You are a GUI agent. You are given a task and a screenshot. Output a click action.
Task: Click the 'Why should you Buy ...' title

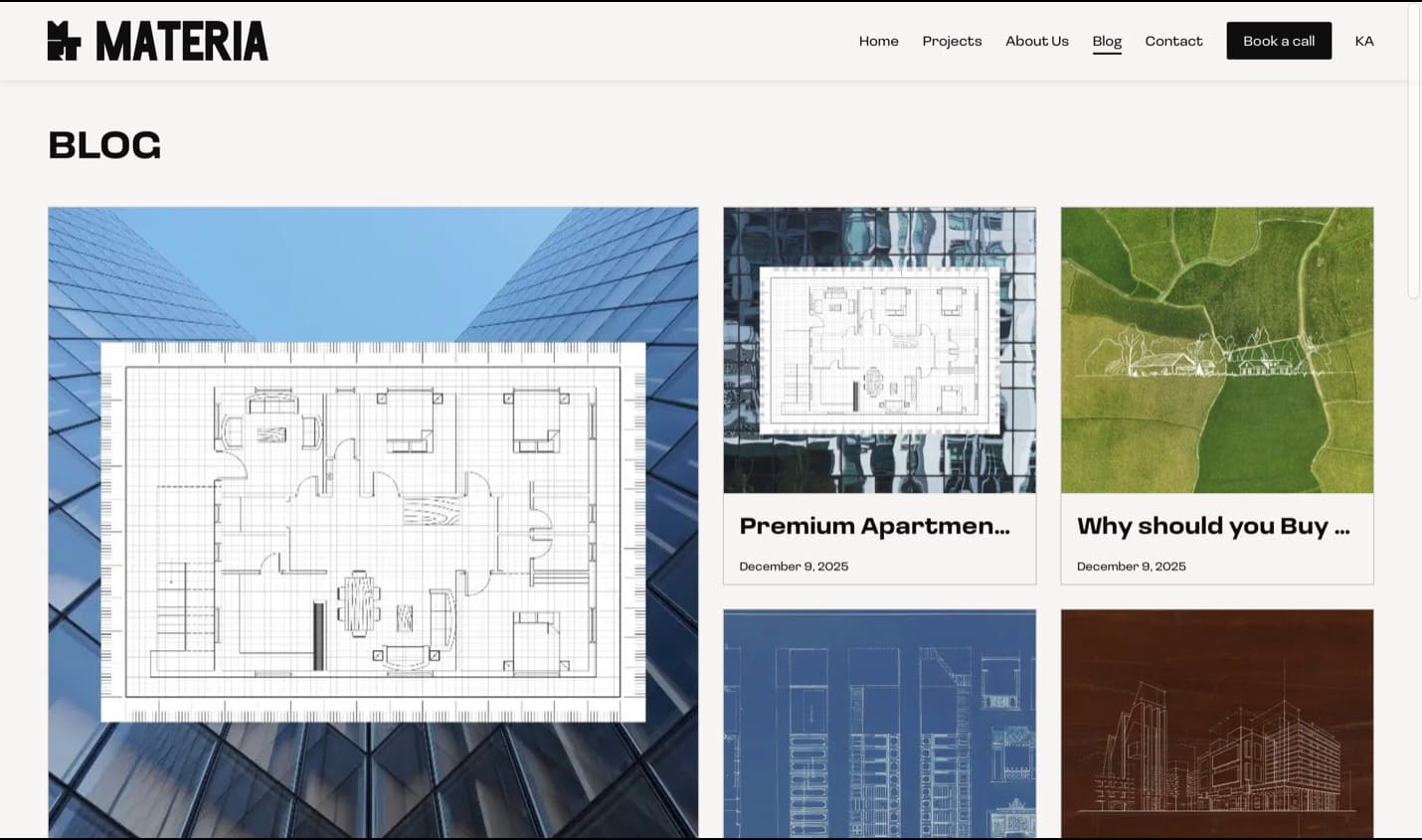point(1213,526)
